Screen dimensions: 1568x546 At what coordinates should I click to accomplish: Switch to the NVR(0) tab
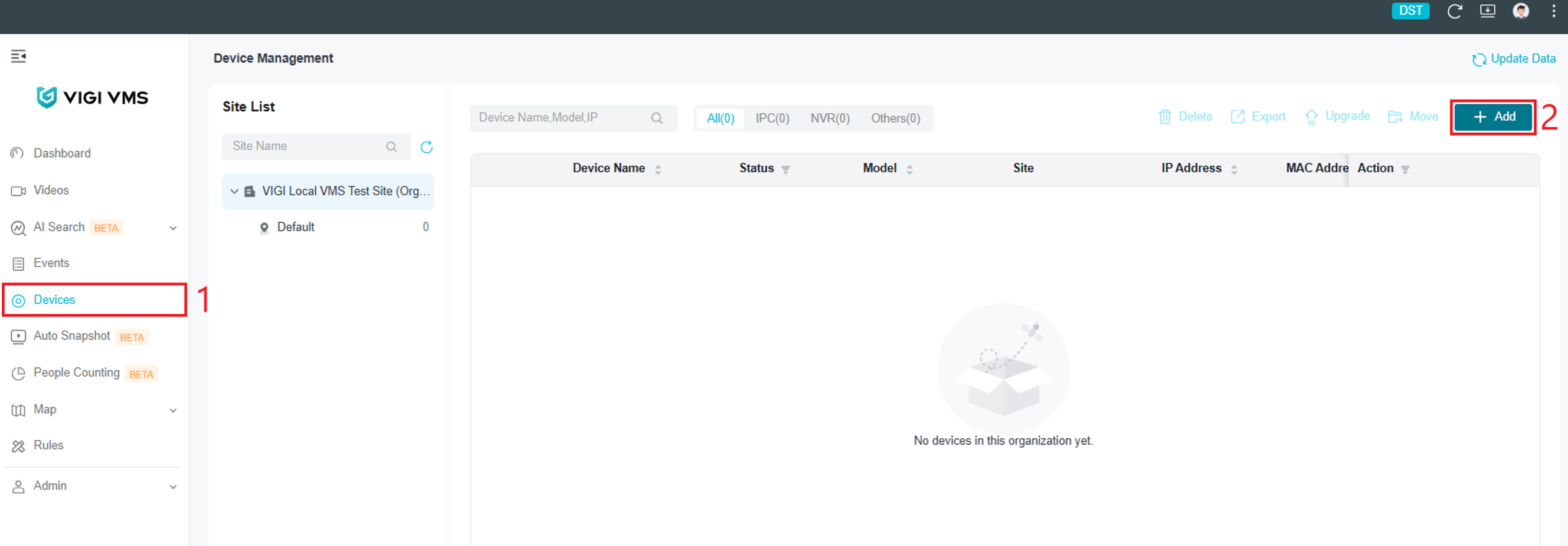(x=830, y=118)
